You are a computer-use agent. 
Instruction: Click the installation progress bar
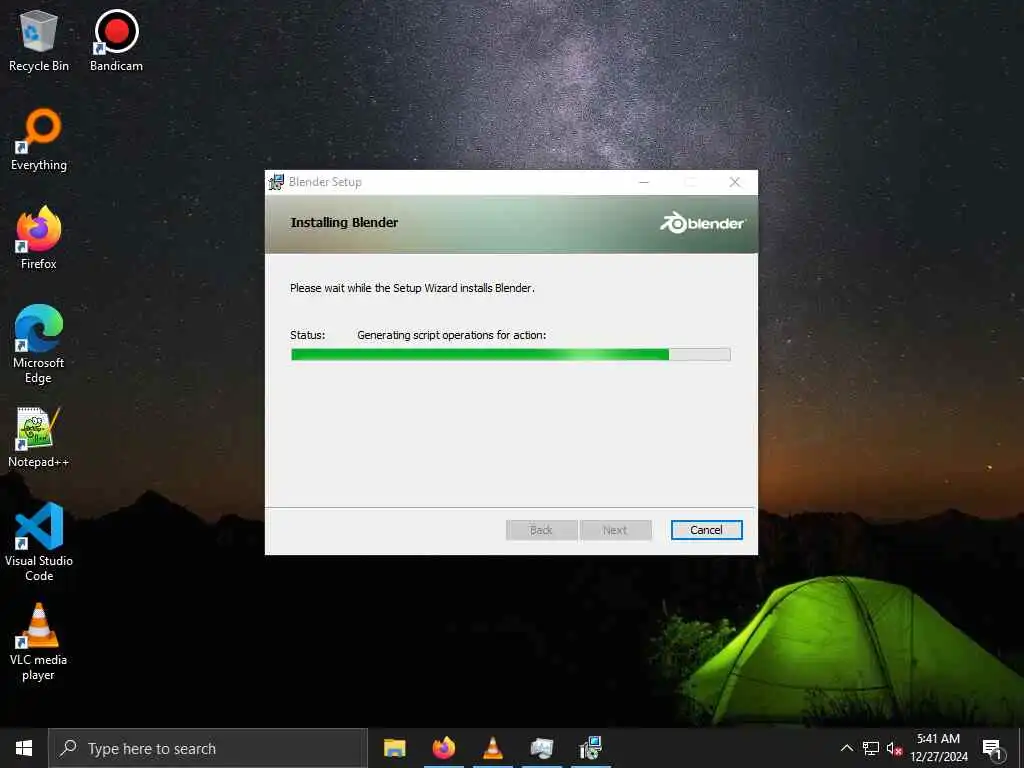pyautogui.click(x=511, y=355)
